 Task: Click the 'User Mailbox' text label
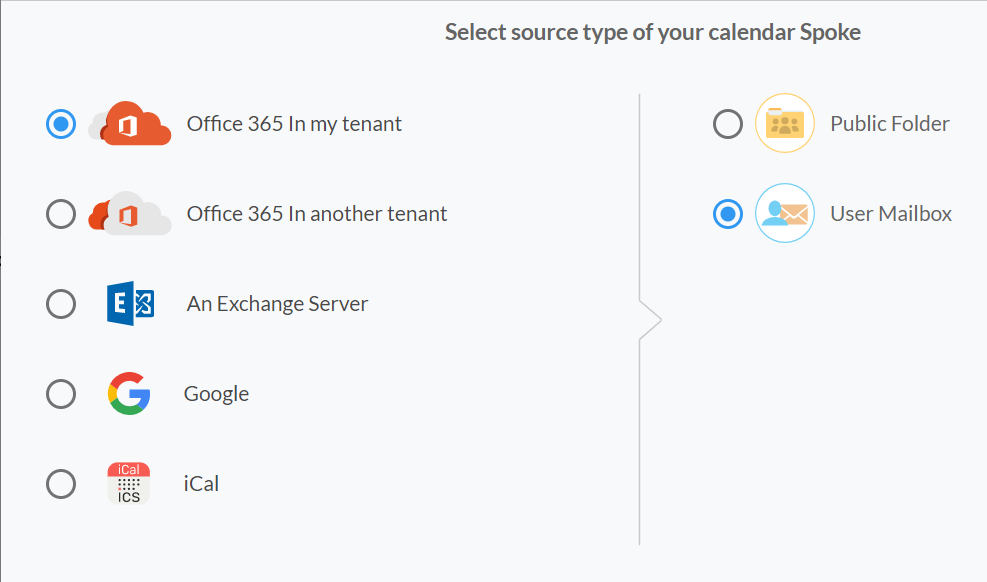(x=891, y=214)
